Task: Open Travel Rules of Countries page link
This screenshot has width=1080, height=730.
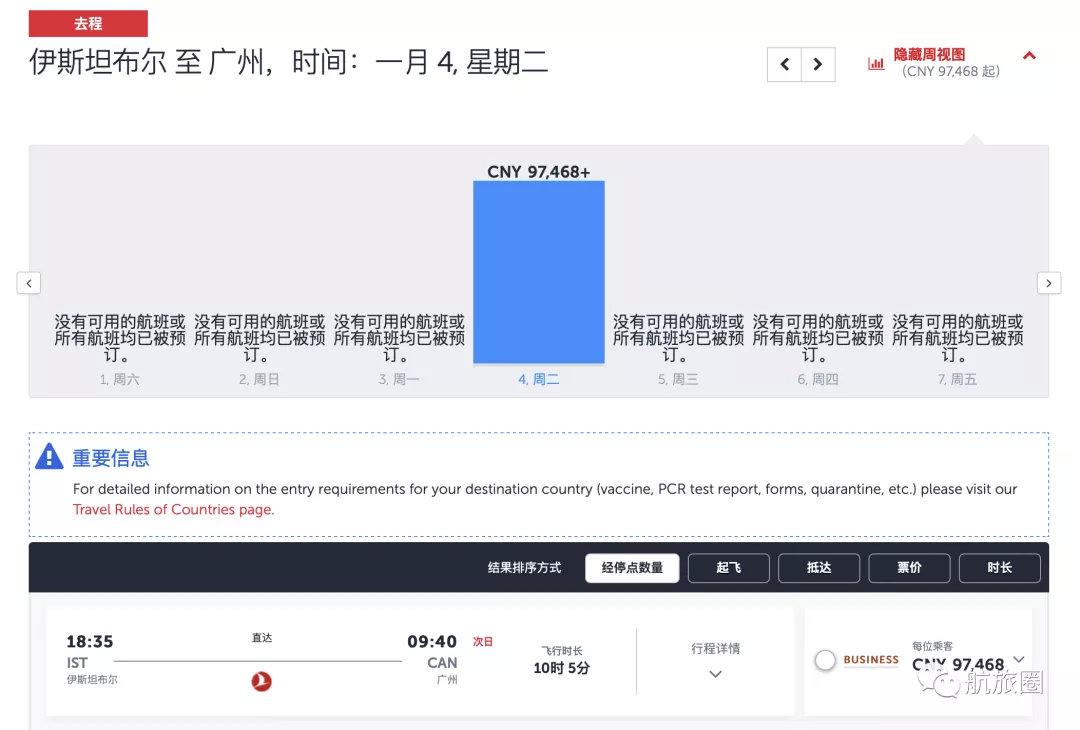Action: tap(174, 510)
